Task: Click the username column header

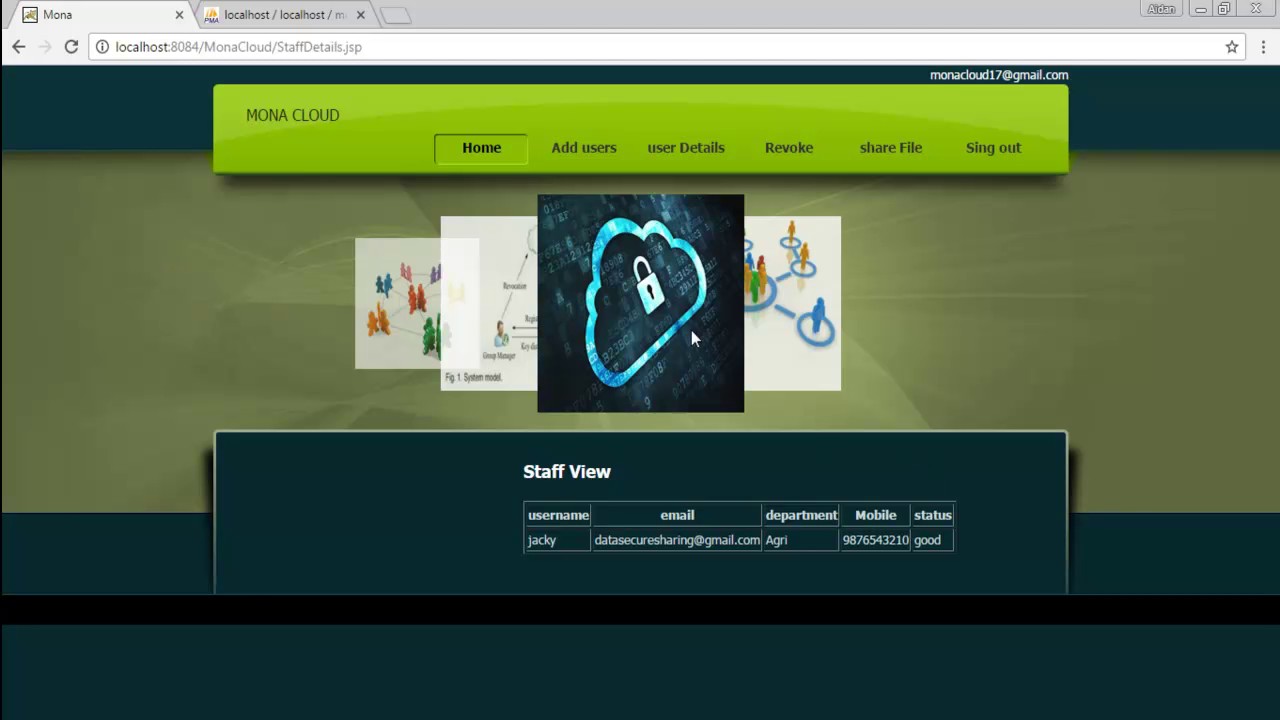Action: pos(558,515)
